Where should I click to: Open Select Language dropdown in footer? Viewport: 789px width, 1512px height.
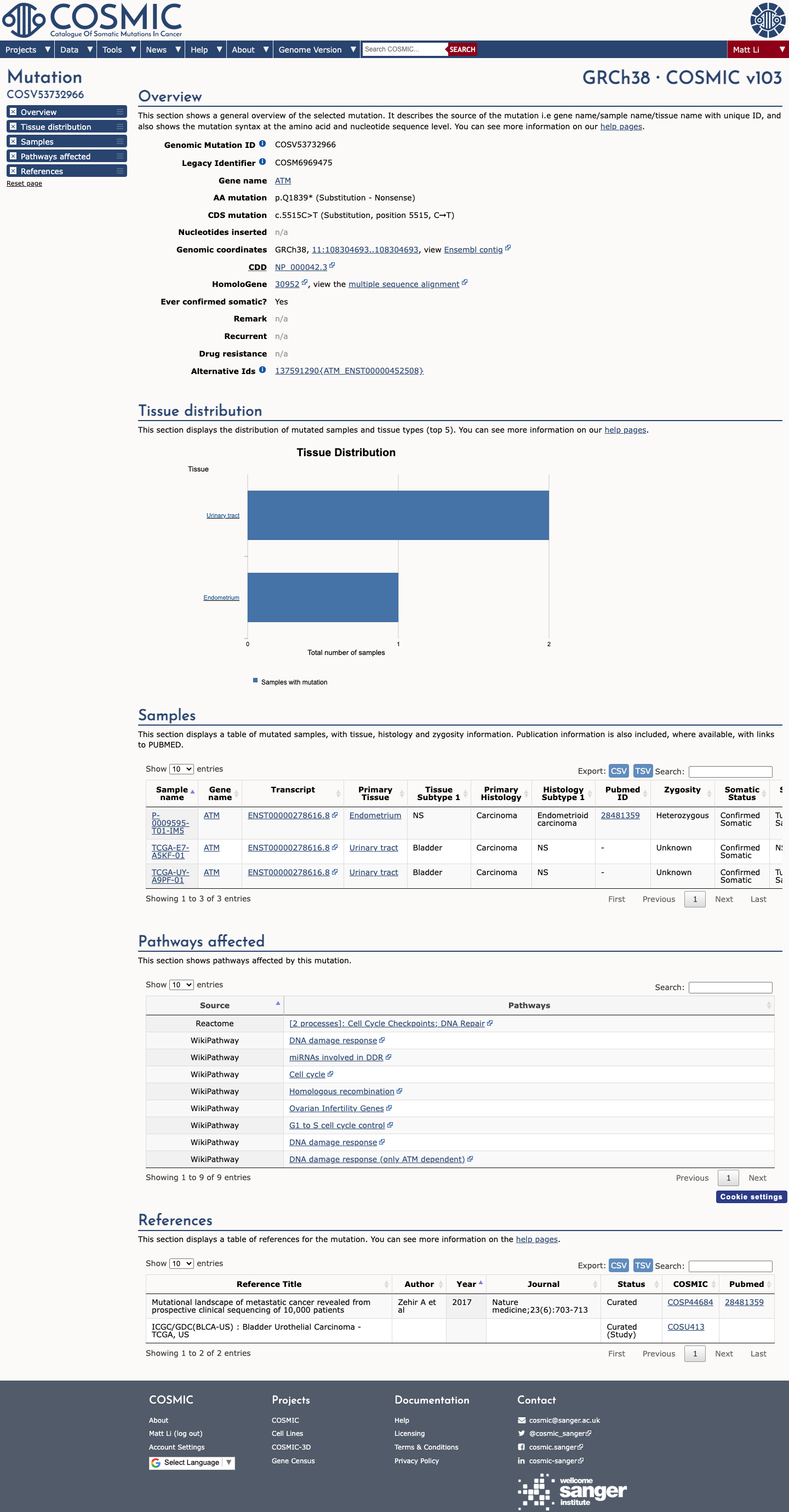coord(191,1463)
